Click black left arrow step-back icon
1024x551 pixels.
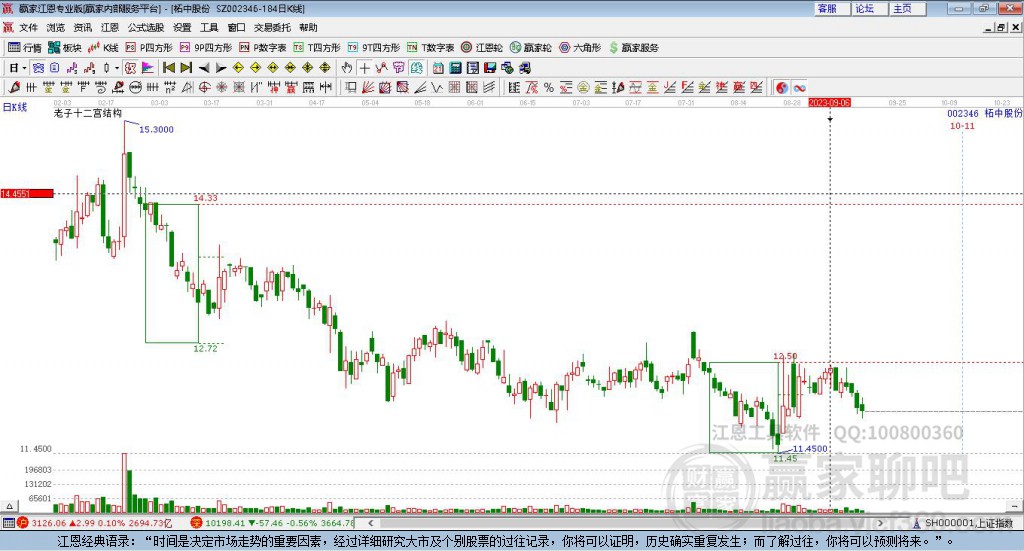pyautogui.click(x=204, y=68)
